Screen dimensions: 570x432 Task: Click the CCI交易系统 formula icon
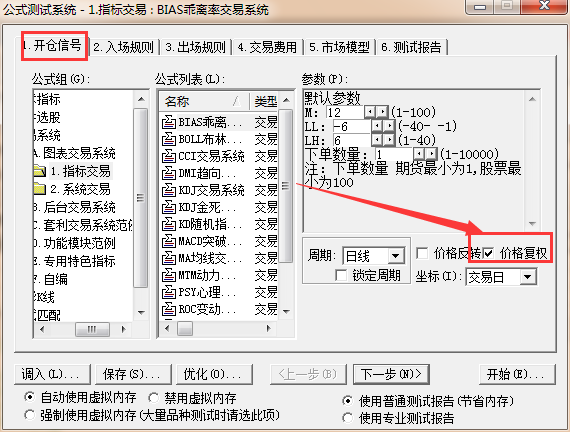click(169, 156)
